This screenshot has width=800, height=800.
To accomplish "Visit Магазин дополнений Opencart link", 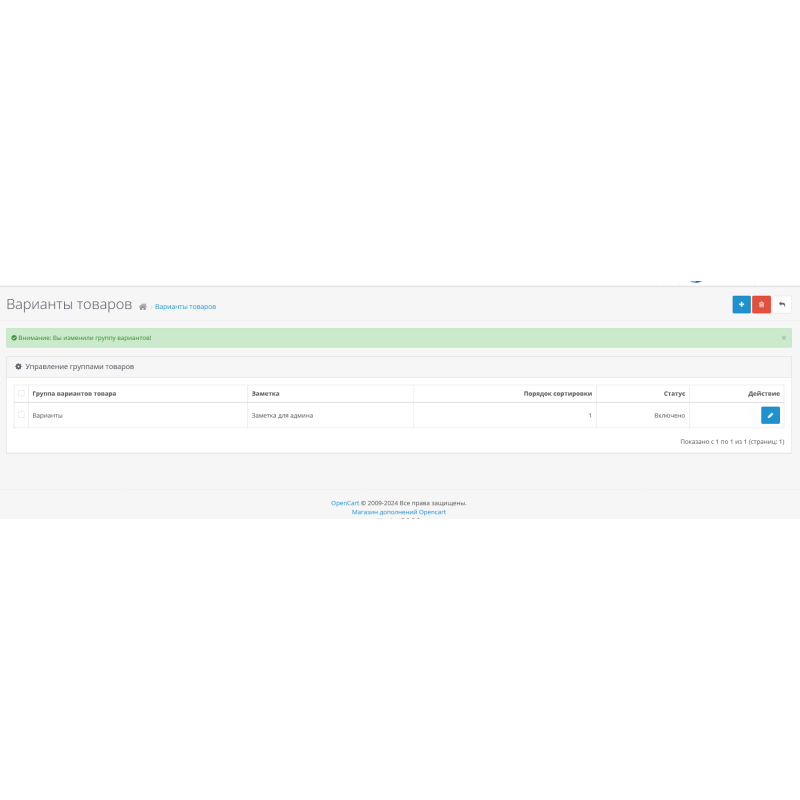I will coord(399,512).
